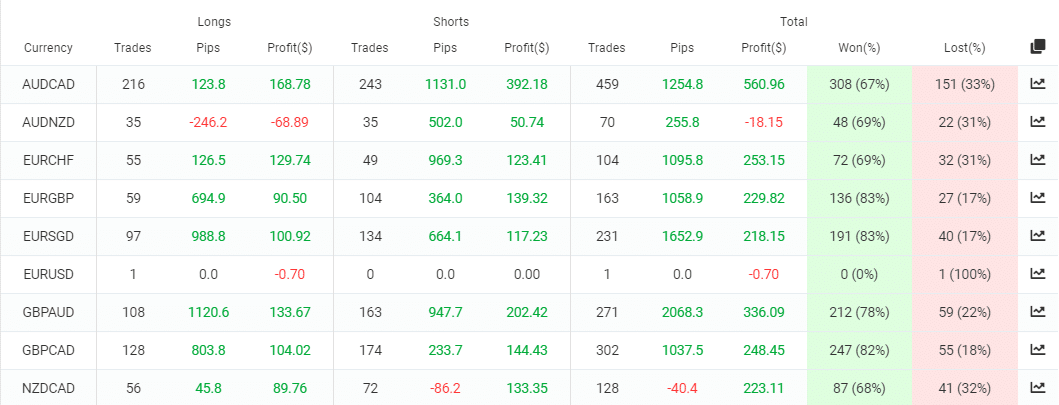Image resolution: width=1059 pixels, height=405 pixels.
Task: Sort by the Currency column header
Action: (x=48, y=47)
